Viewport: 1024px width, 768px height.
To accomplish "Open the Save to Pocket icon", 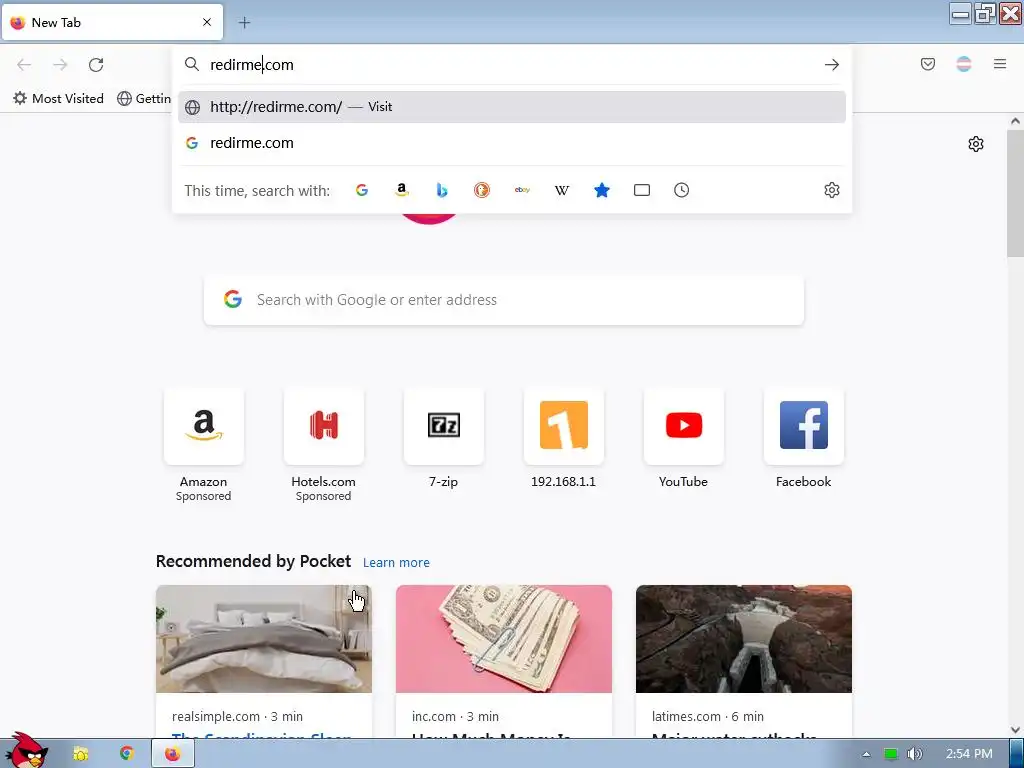I will pyautogui.click(x=927, y=64).
